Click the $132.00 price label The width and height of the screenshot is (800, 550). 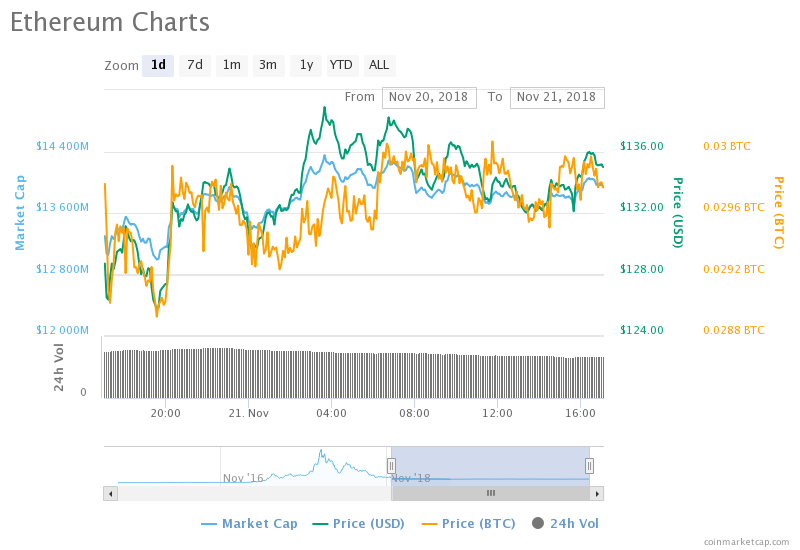[x=642, y=207]
